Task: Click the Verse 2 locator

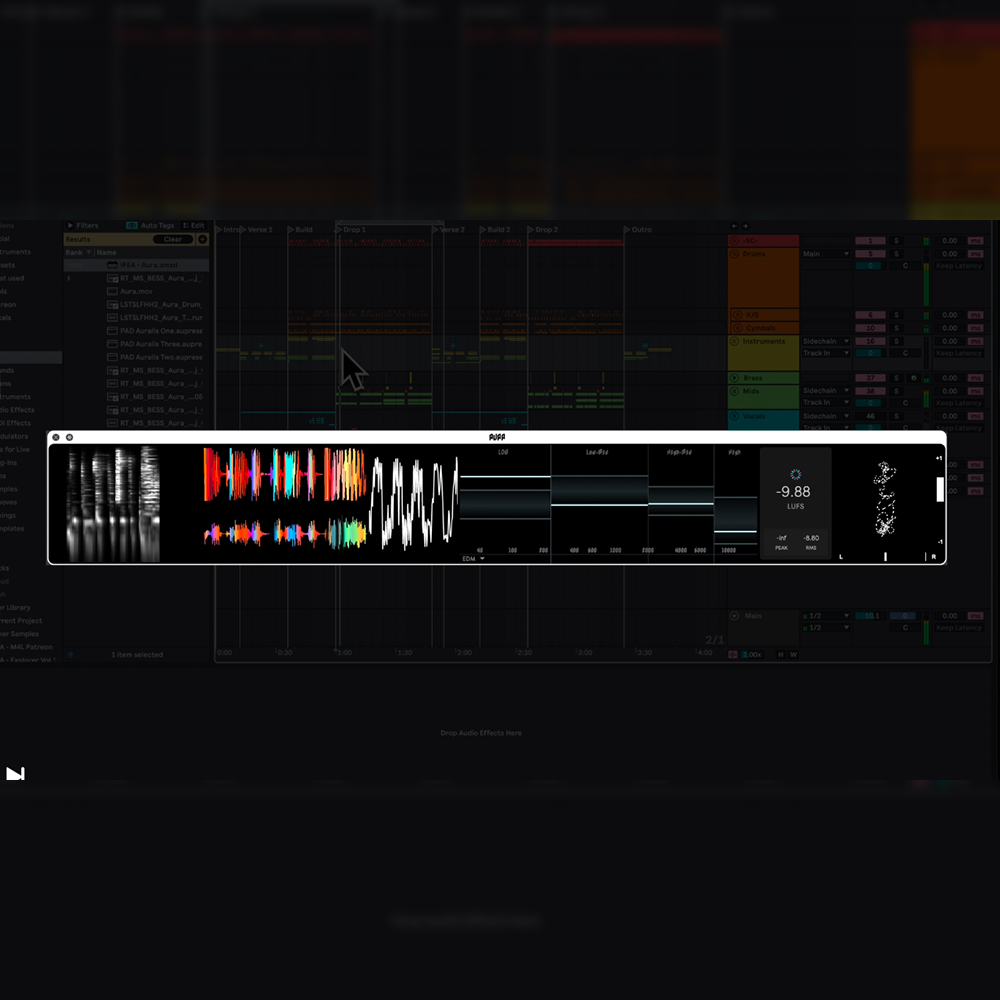Action: [x=448, y=230]
